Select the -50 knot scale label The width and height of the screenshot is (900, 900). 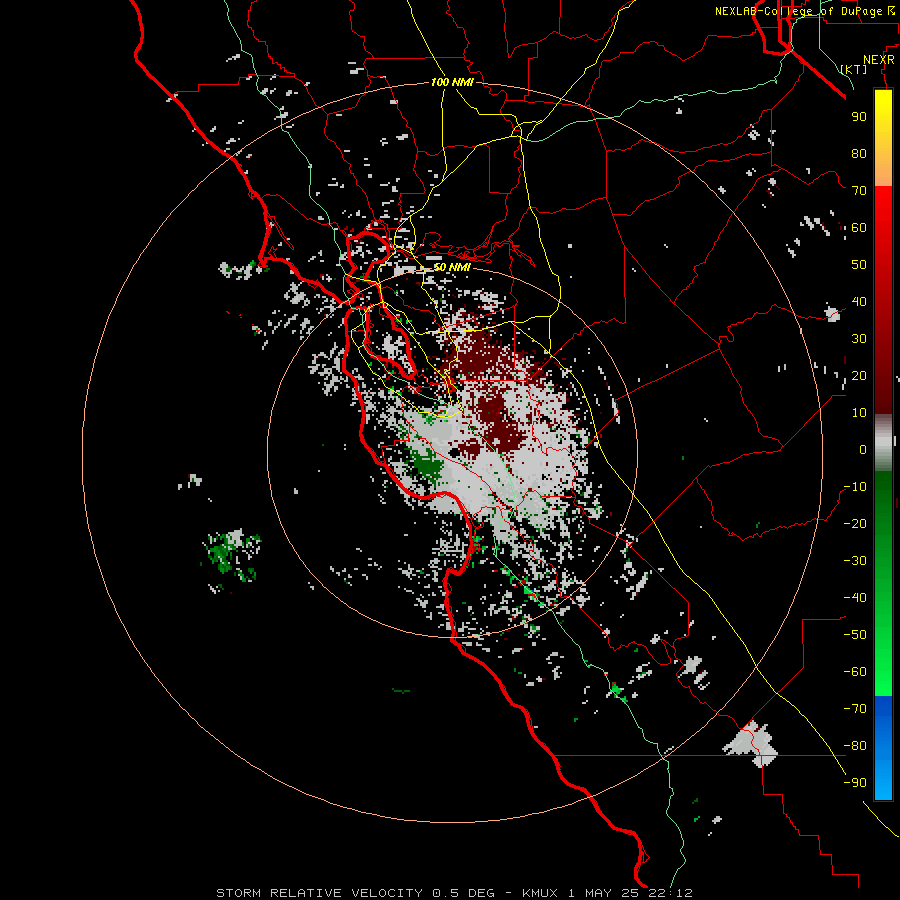[x=855, y=635]
